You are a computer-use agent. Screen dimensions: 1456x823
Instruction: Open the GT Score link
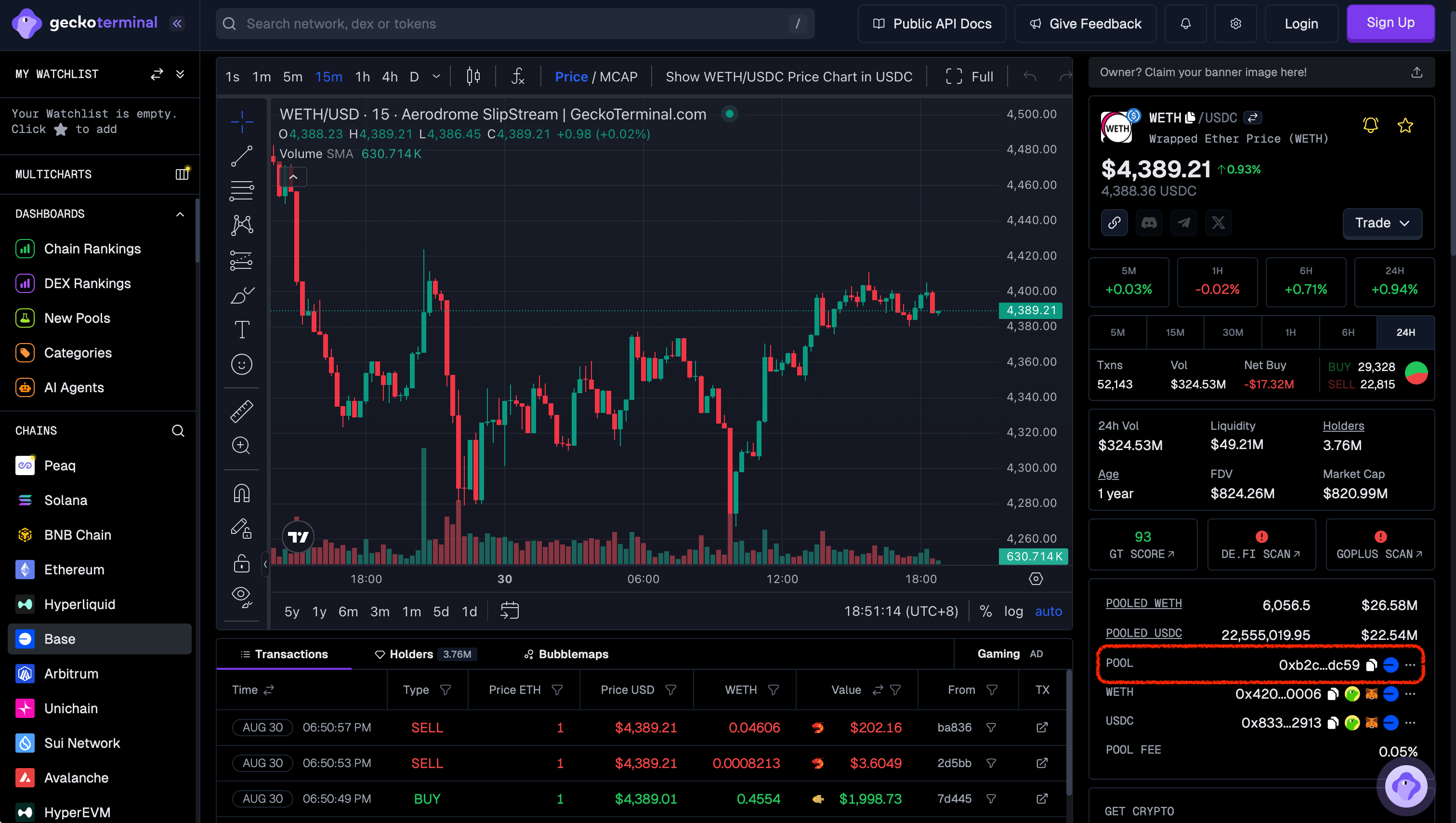tap(1142, 544)
